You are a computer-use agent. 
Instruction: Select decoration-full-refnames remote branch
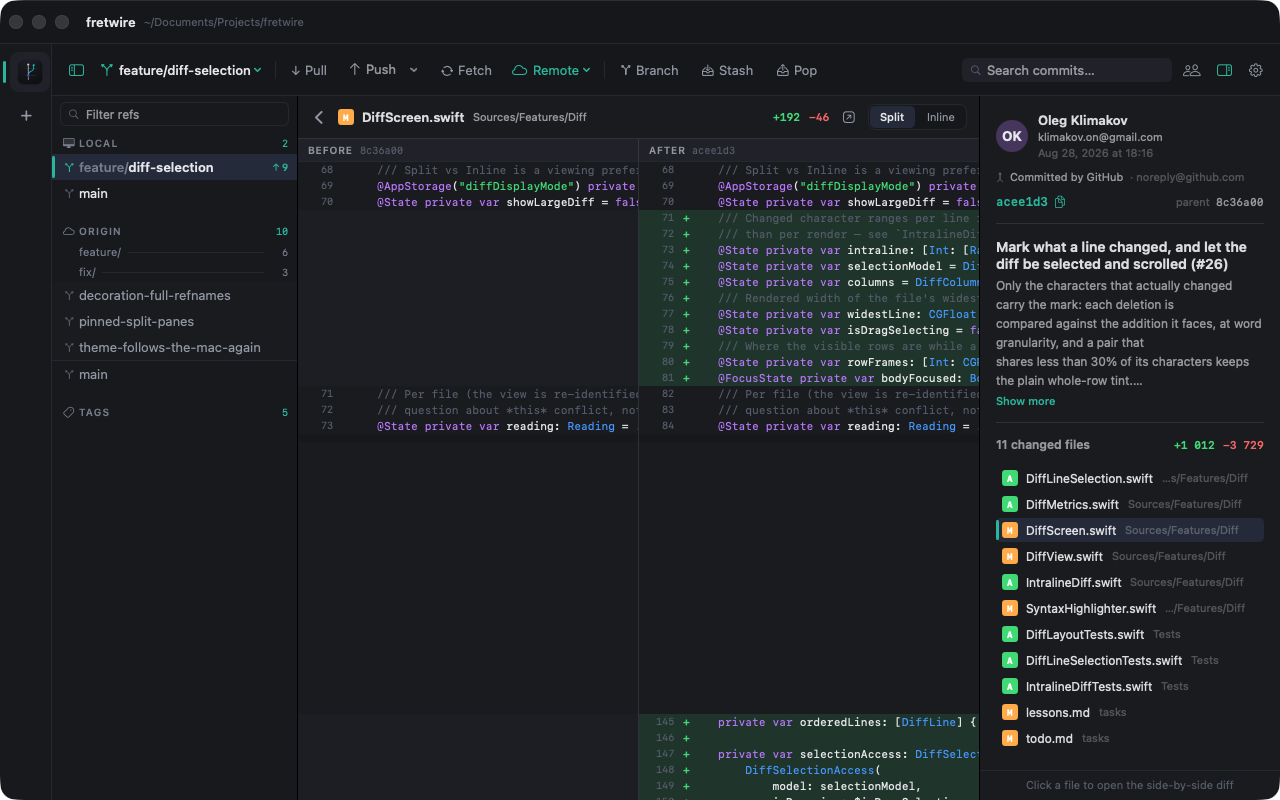click(175, 295)
